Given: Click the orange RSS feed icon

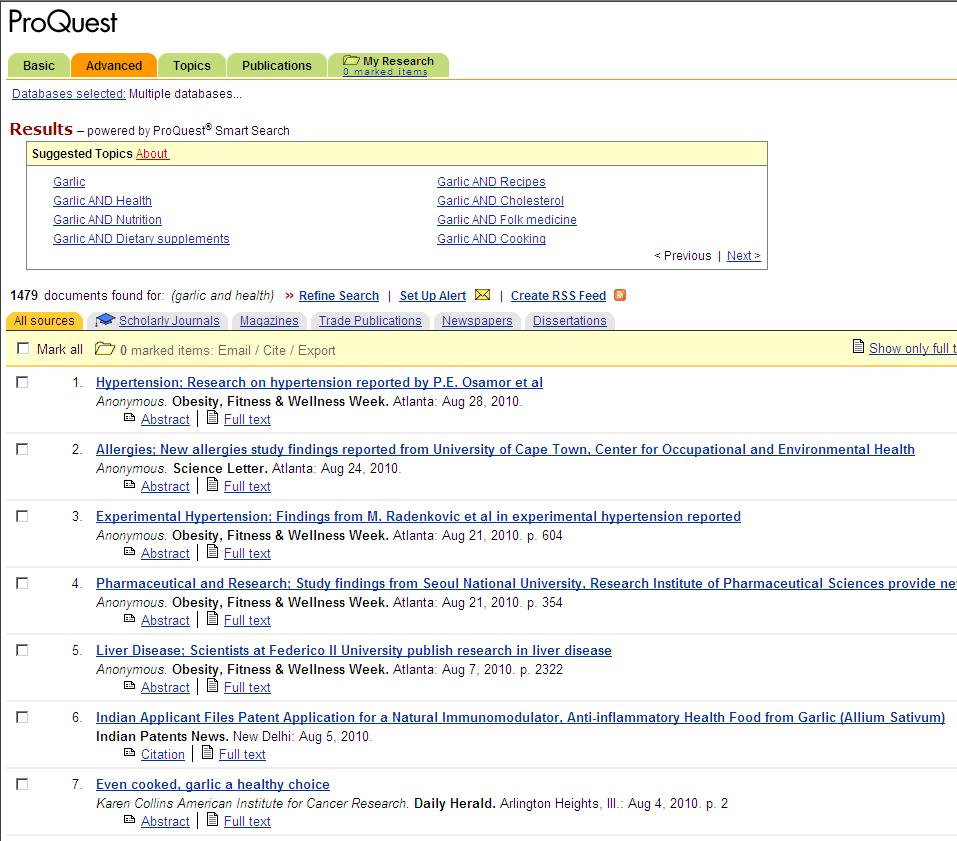Looking at the screenshot, I should pyautogui.click(x=619, y=295).
